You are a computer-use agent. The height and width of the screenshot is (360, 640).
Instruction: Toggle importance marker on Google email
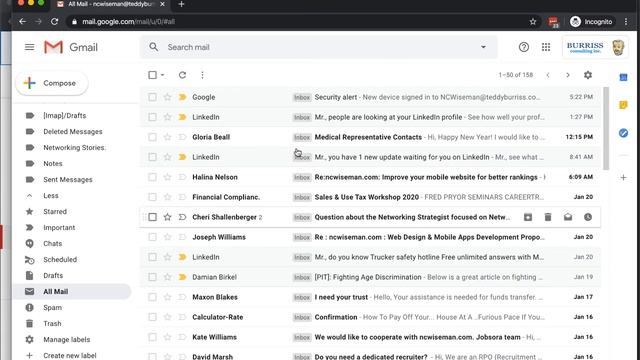[x=182, y=97]
